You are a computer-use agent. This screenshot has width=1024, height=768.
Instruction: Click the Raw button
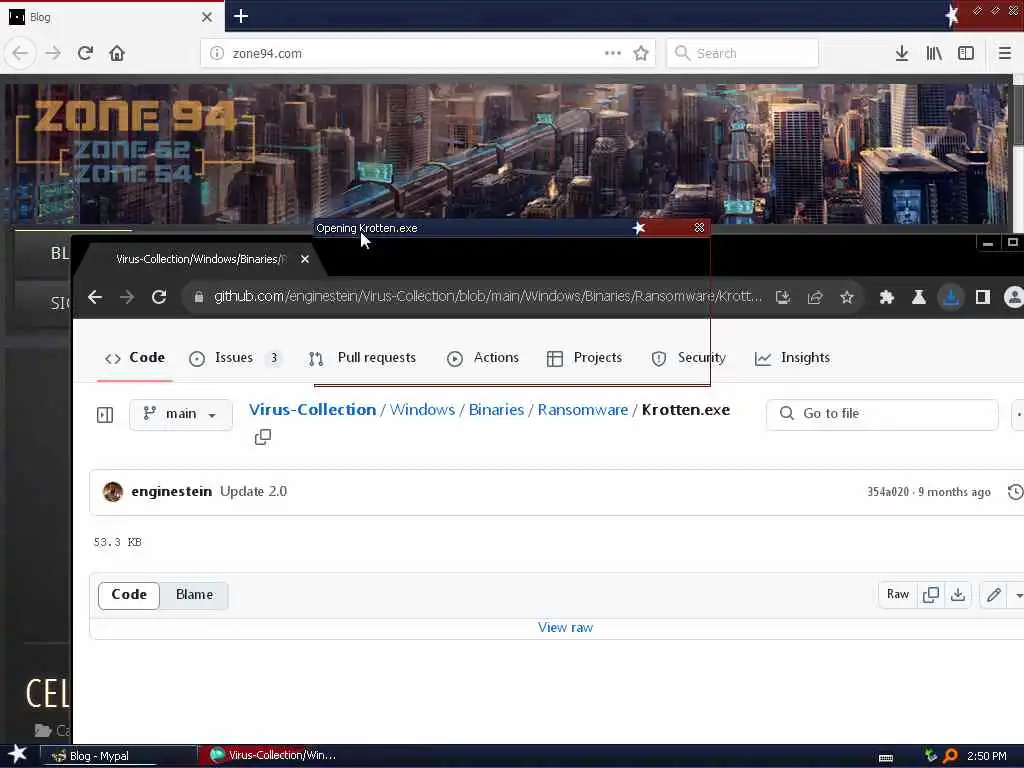click(898, 595)
